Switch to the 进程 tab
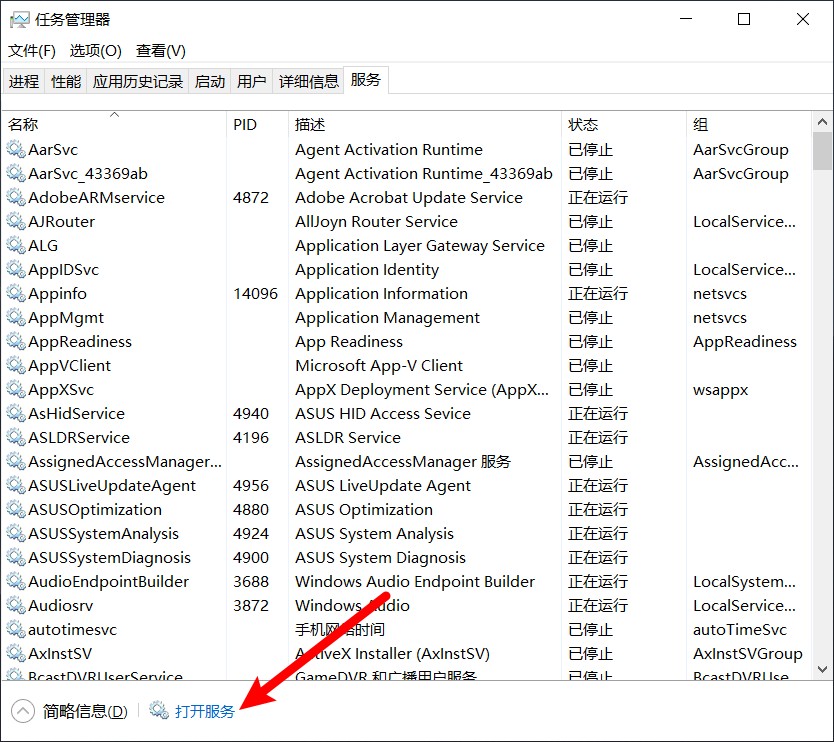 [24, 81]
